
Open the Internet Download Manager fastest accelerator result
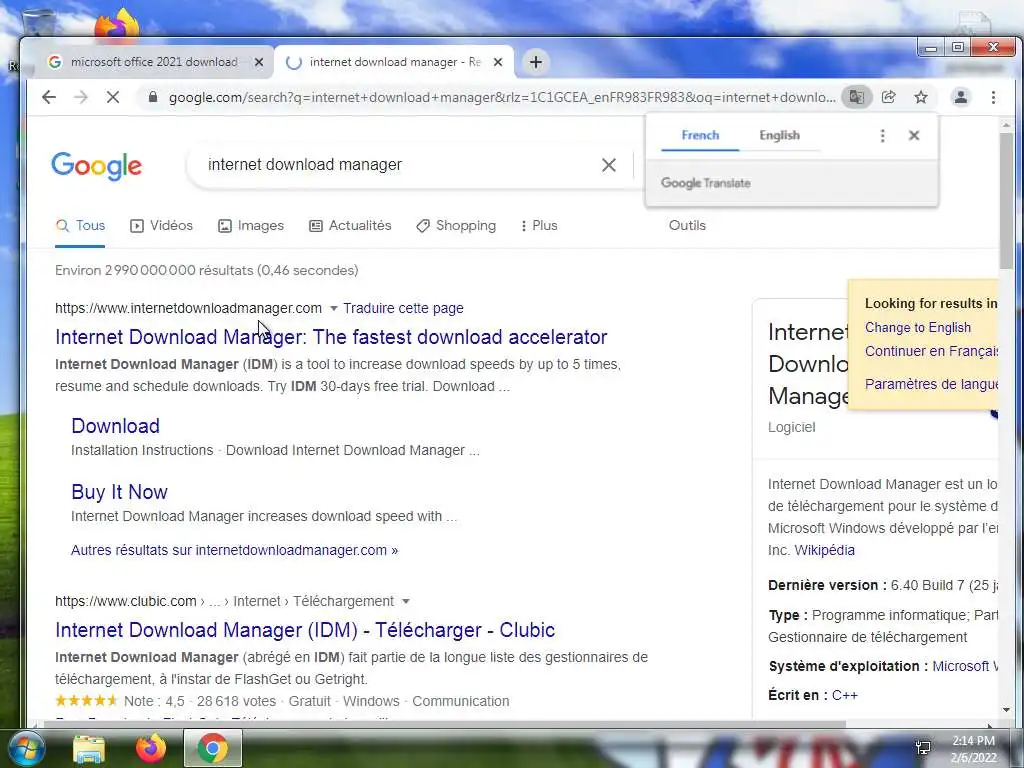[x=331, y=337]
